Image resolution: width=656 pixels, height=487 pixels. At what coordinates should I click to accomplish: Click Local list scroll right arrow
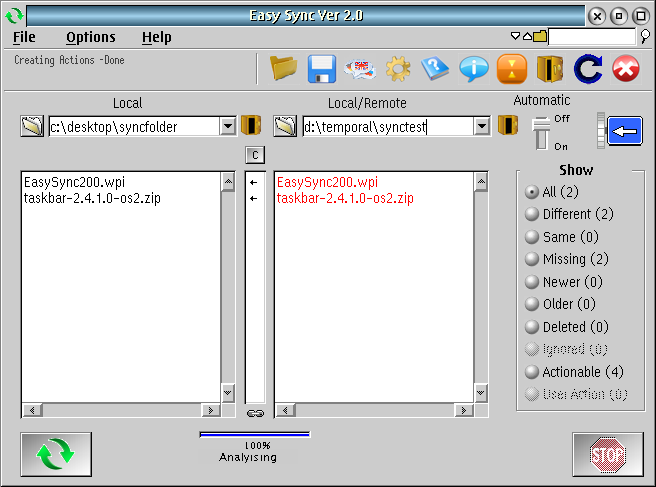[x=211, y=410]
